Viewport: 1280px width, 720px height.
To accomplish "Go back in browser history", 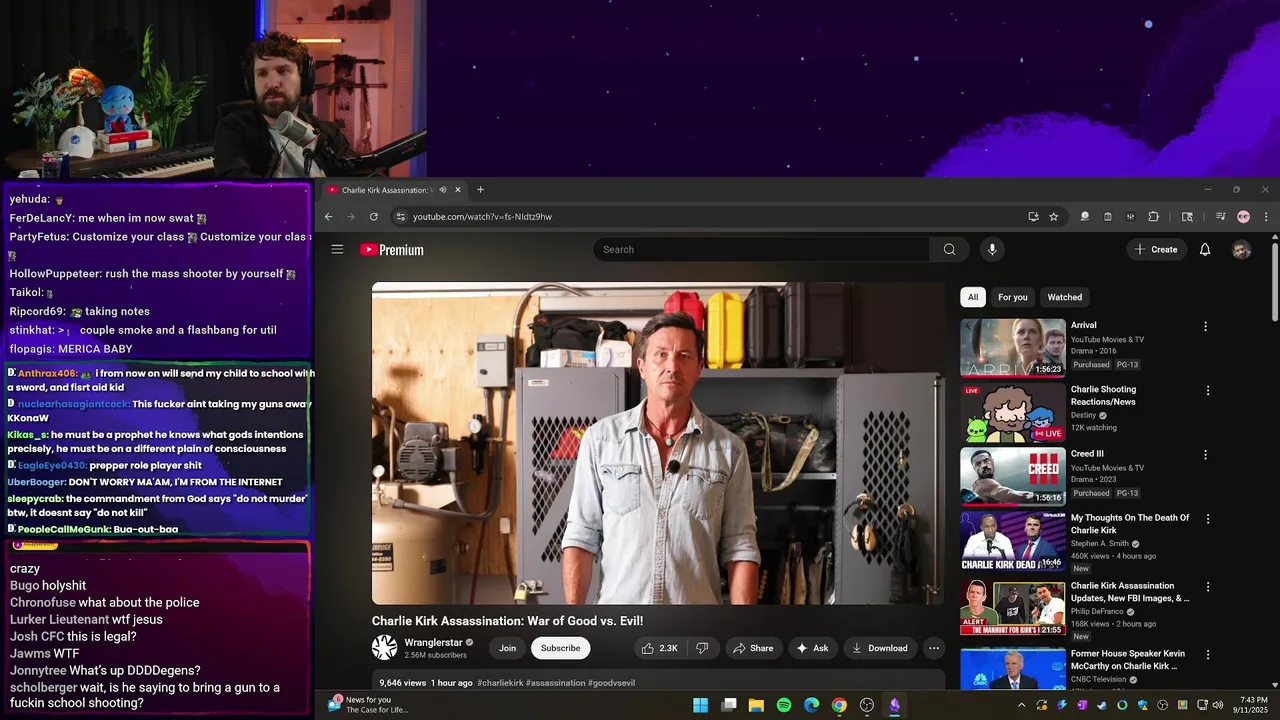I will [x=328, y=216].
